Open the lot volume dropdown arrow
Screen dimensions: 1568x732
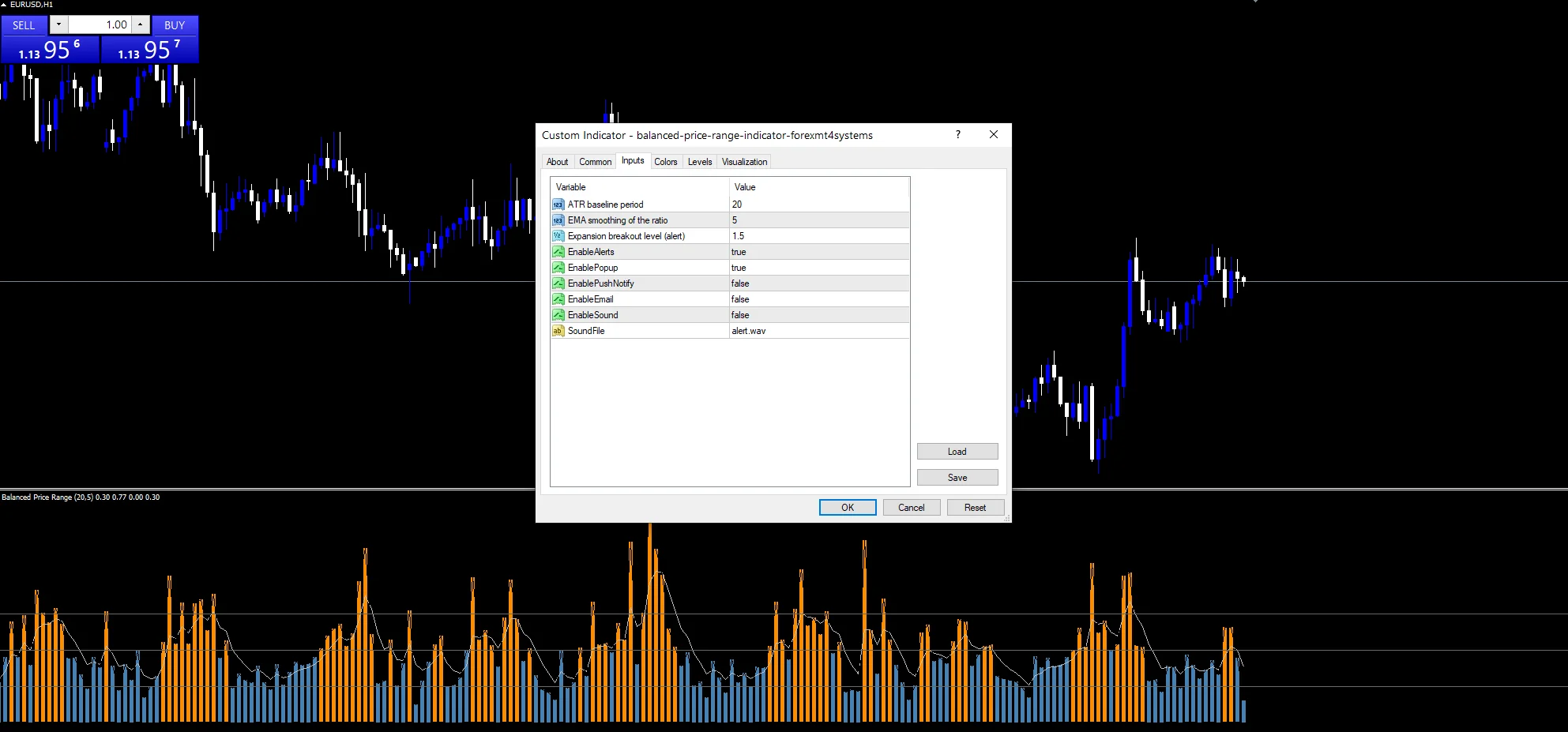(x=58, y=25)
